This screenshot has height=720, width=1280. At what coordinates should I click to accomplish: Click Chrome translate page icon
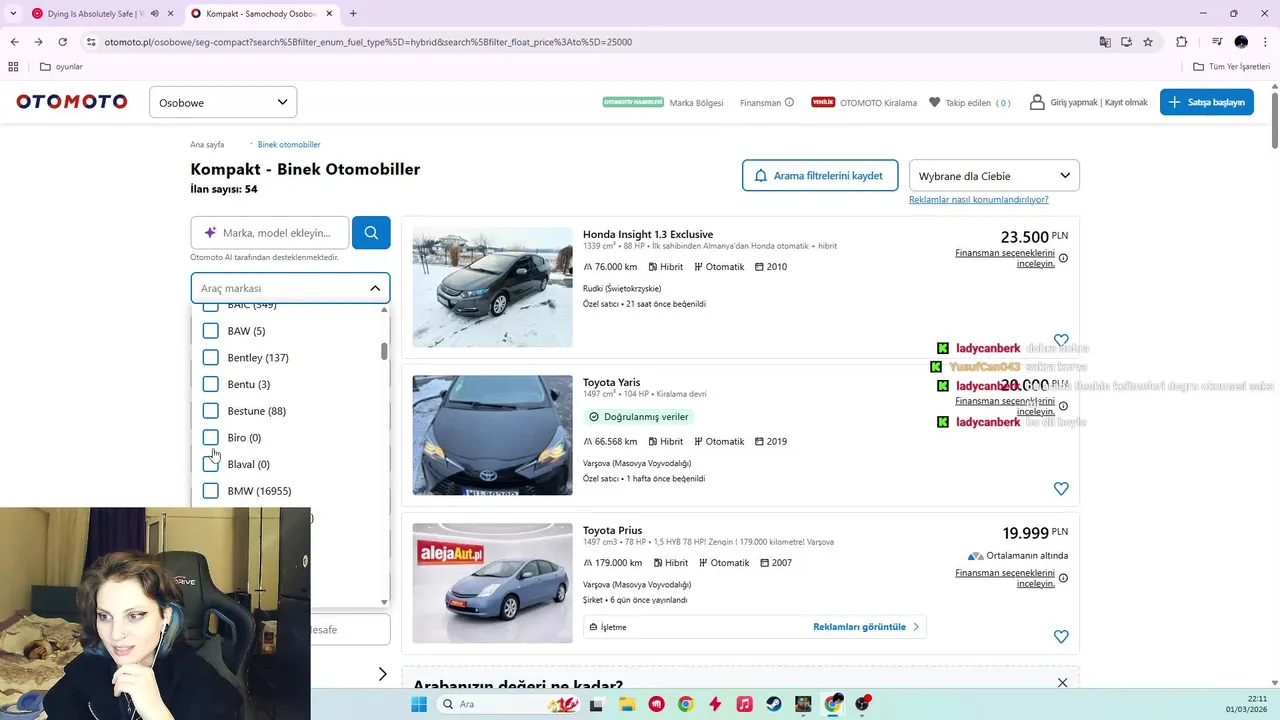point(1105,42)
